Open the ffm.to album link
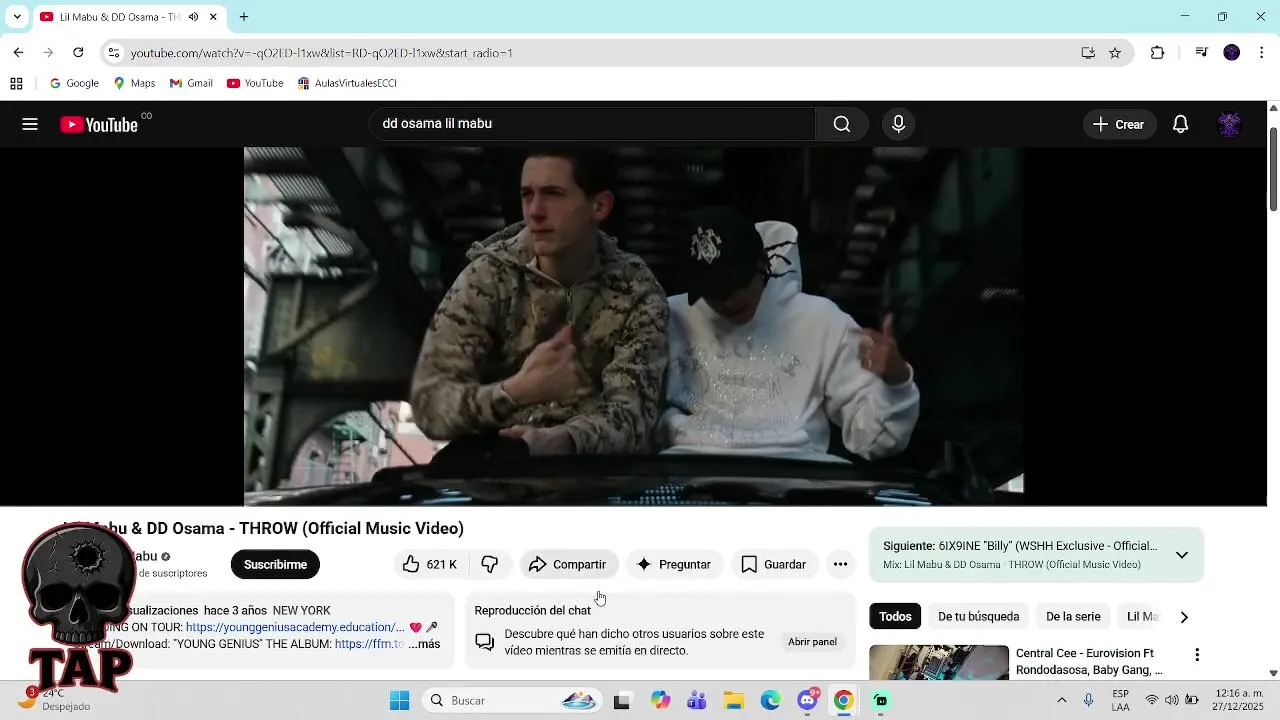 (369, 644)
